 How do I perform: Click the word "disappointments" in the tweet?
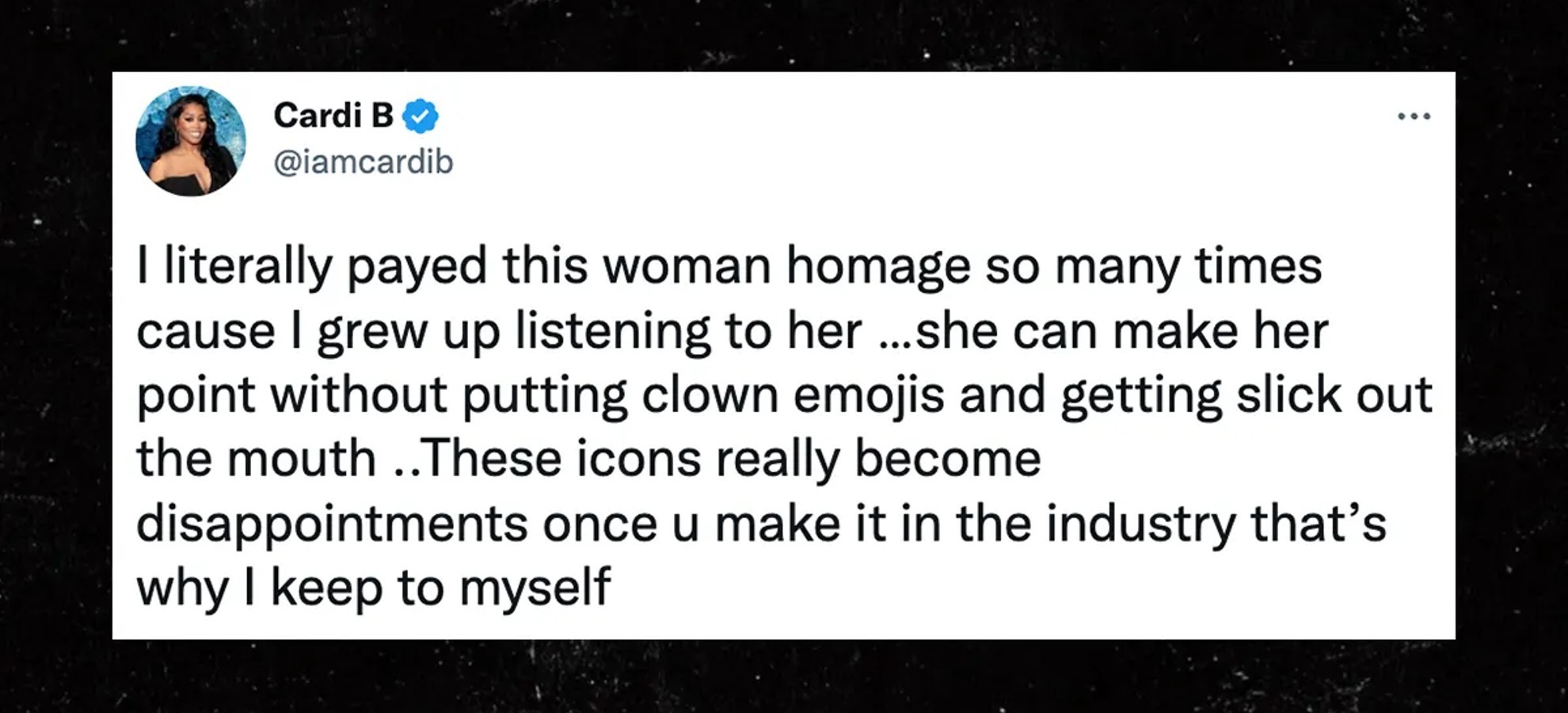pyautogui.click(x=332, y=525)
